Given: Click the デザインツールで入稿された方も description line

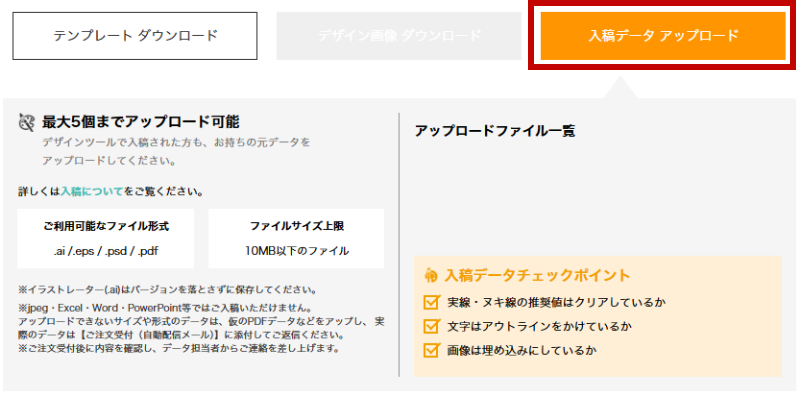Looking at the screenshot, I should (176, 142).
